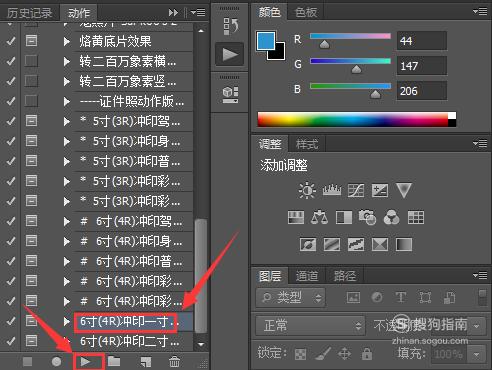Add a Color Balance adjustment (scales icon)
This screenshot has width=492, height=370.
[319, 217]
